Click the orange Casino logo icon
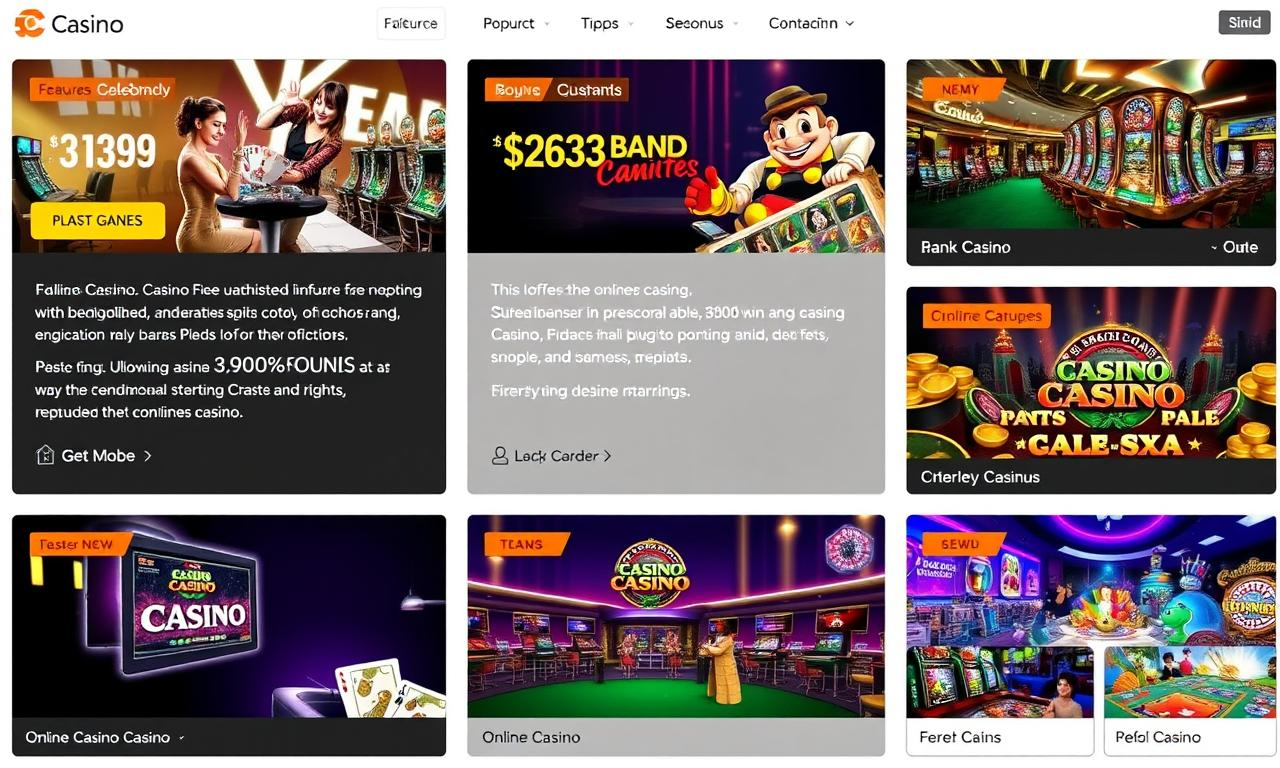This screenshot has width=1280, height=768. (29, 23)
